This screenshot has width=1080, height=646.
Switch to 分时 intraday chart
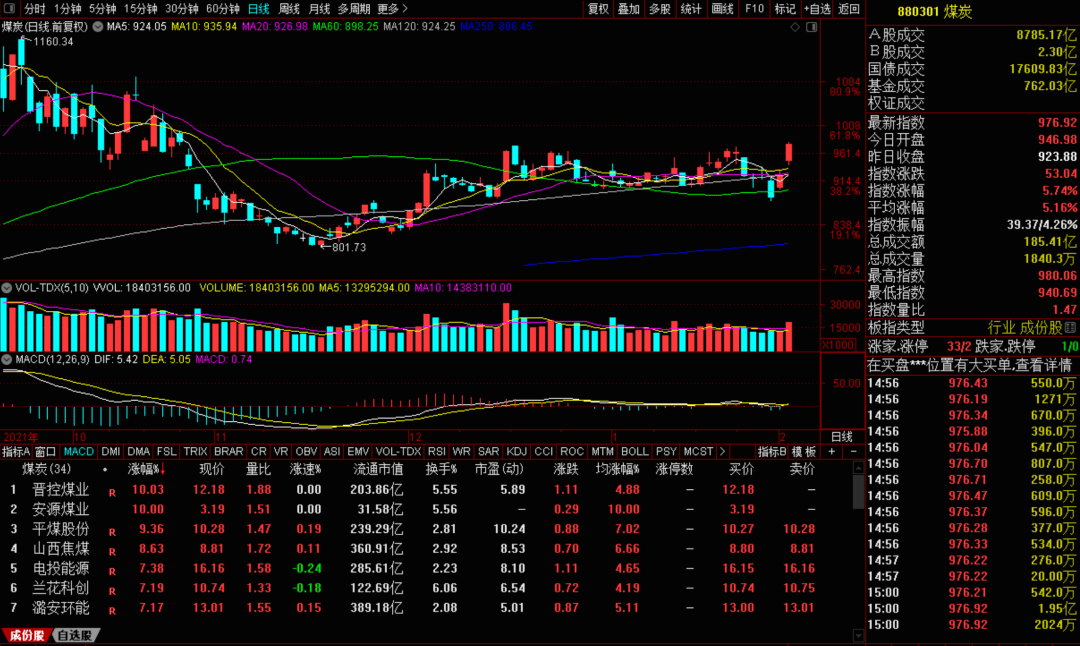[34, 9]
